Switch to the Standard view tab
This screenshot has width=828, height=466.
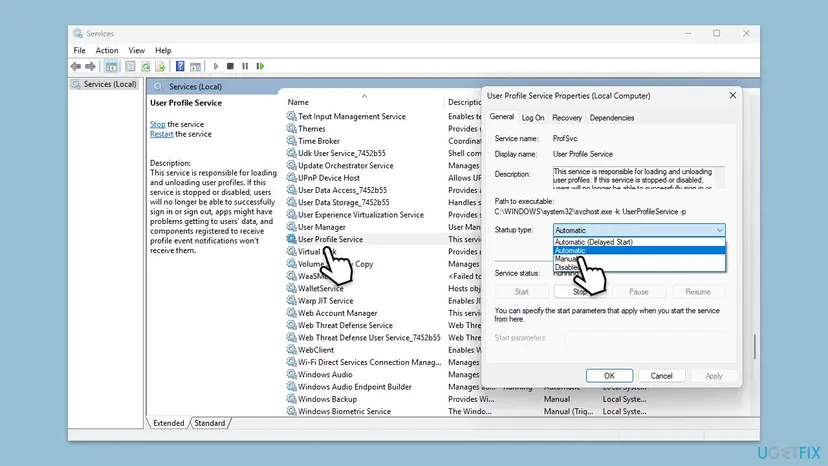tap(210, 423)
